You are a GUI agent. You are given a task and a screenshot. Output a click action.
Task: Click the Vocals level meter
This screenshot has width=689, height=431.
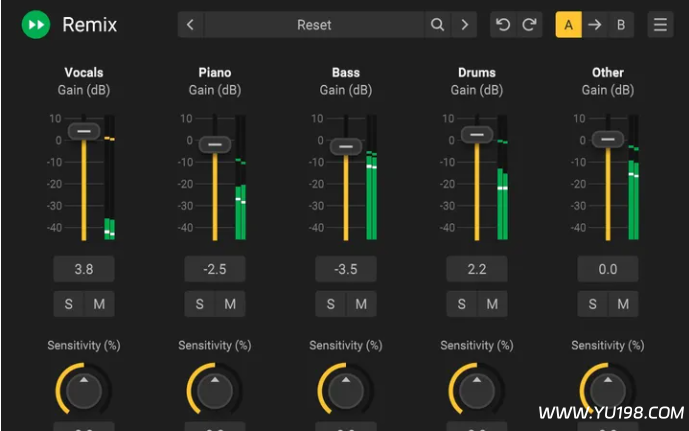(x=109, y=177)
